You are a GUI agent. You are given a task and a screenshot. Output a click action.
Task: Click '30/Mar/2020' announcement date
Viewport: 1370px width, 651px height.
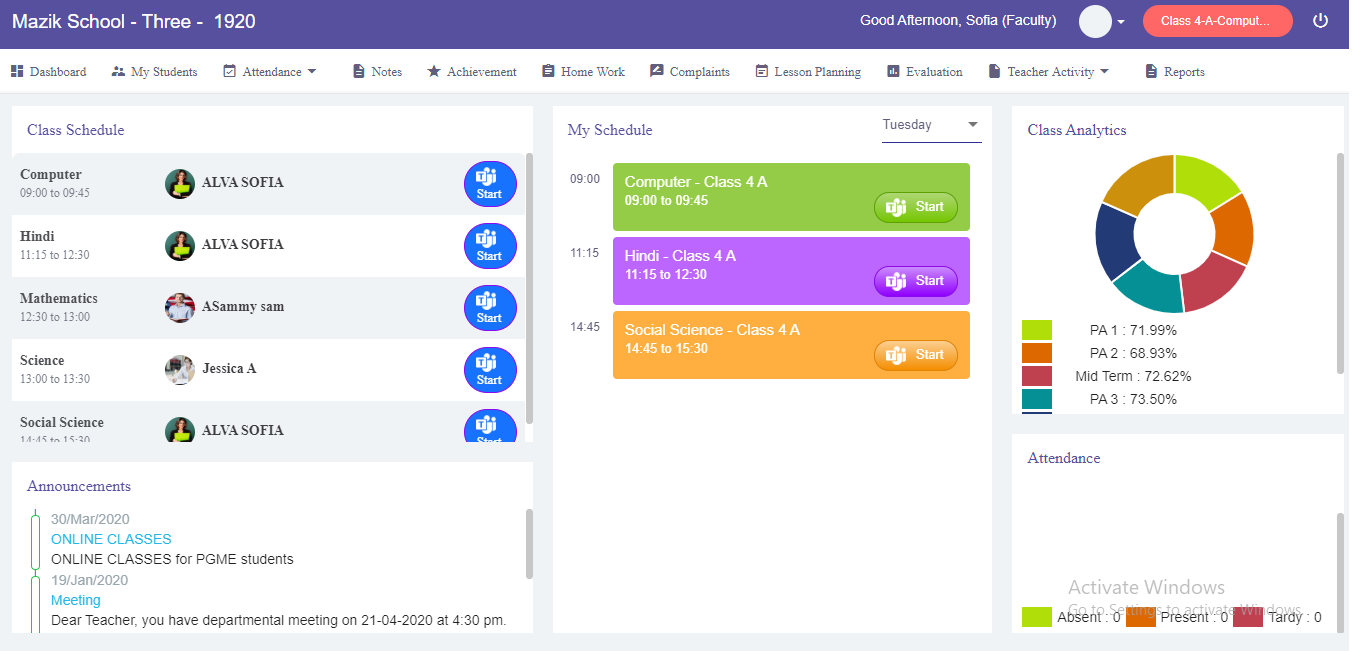(90, 519)
